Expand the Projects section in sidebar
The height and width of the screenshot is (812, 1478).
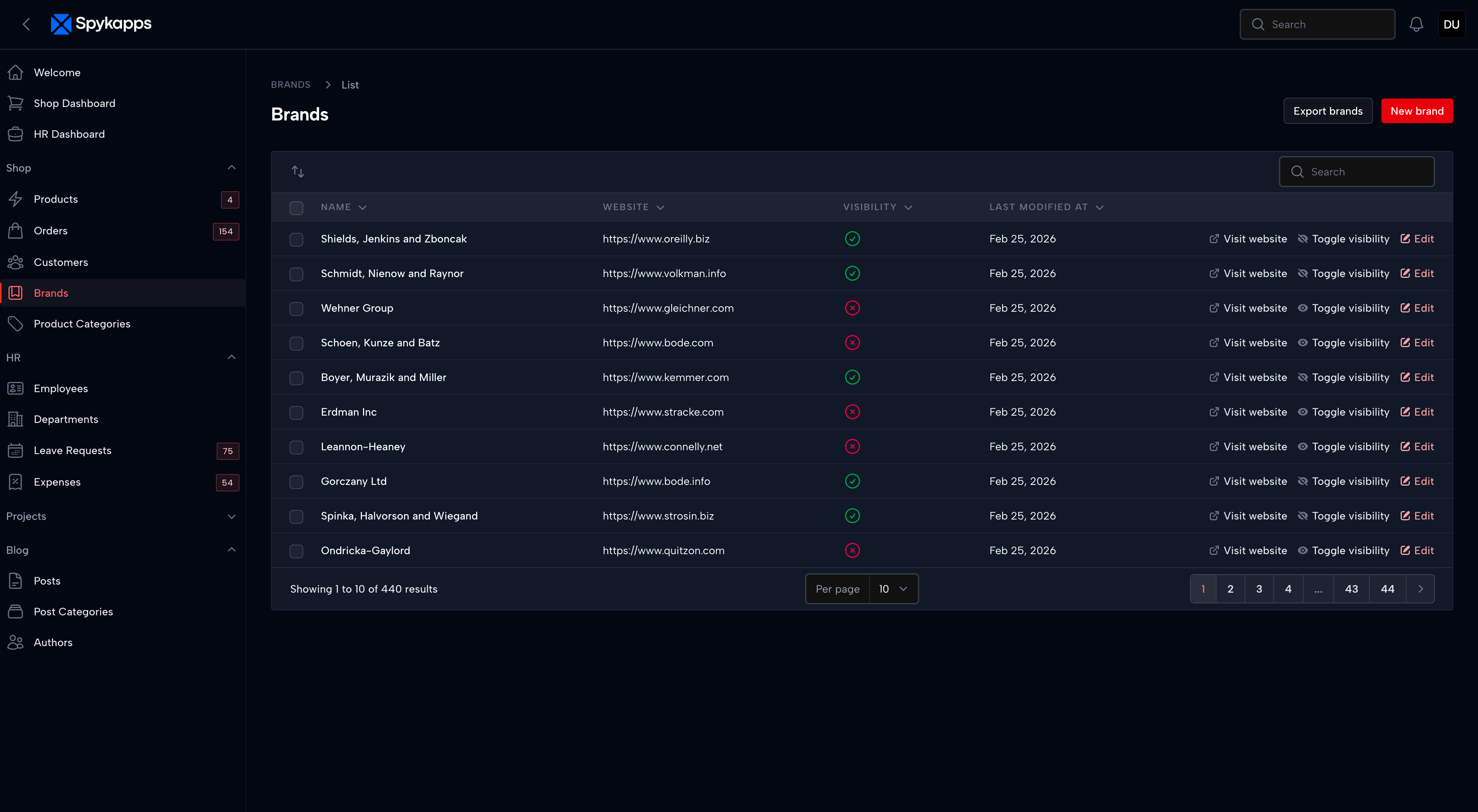point(231,516)
